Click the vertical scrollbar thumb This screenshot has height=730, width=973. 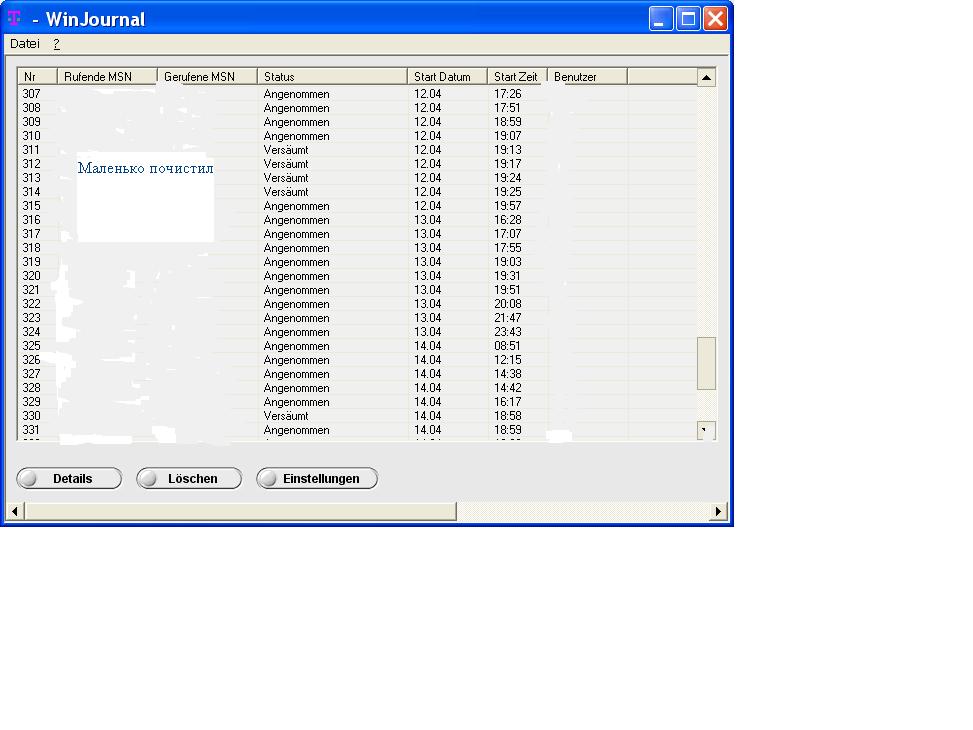tap(706, 363)
